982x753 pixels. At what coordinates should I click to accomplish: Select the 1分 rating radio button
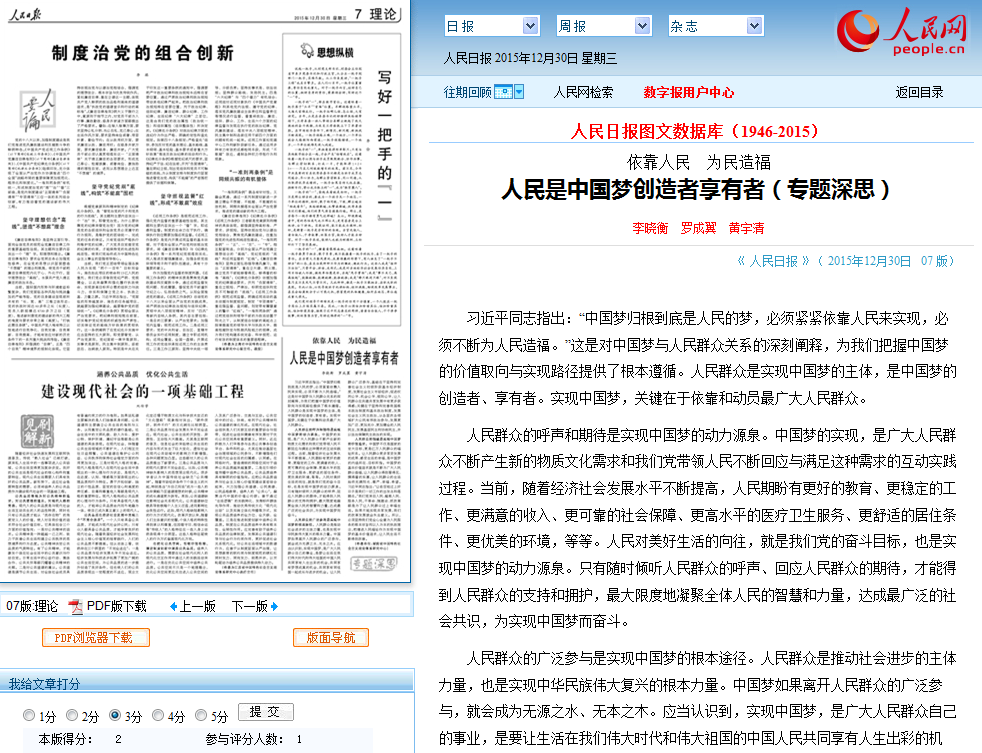point(29,715)
